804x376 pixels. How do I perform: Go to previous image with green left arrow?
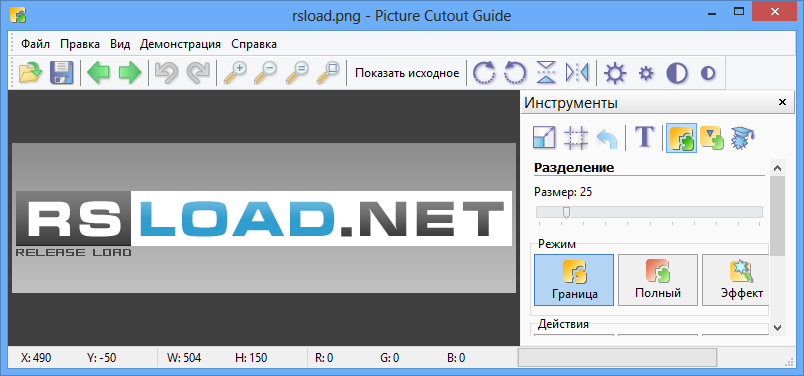pyautogui.click(x=98, y=73)
